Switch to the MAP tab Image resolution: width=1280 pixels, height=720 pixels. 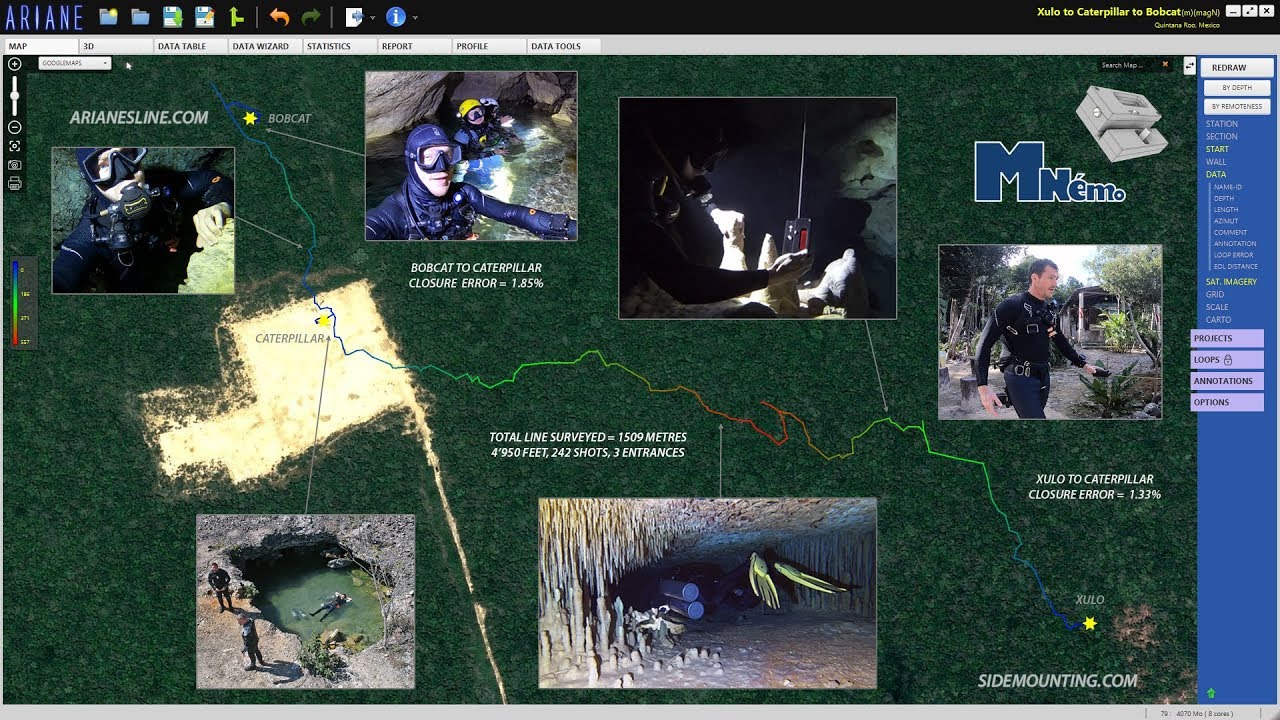coord(41,46)
